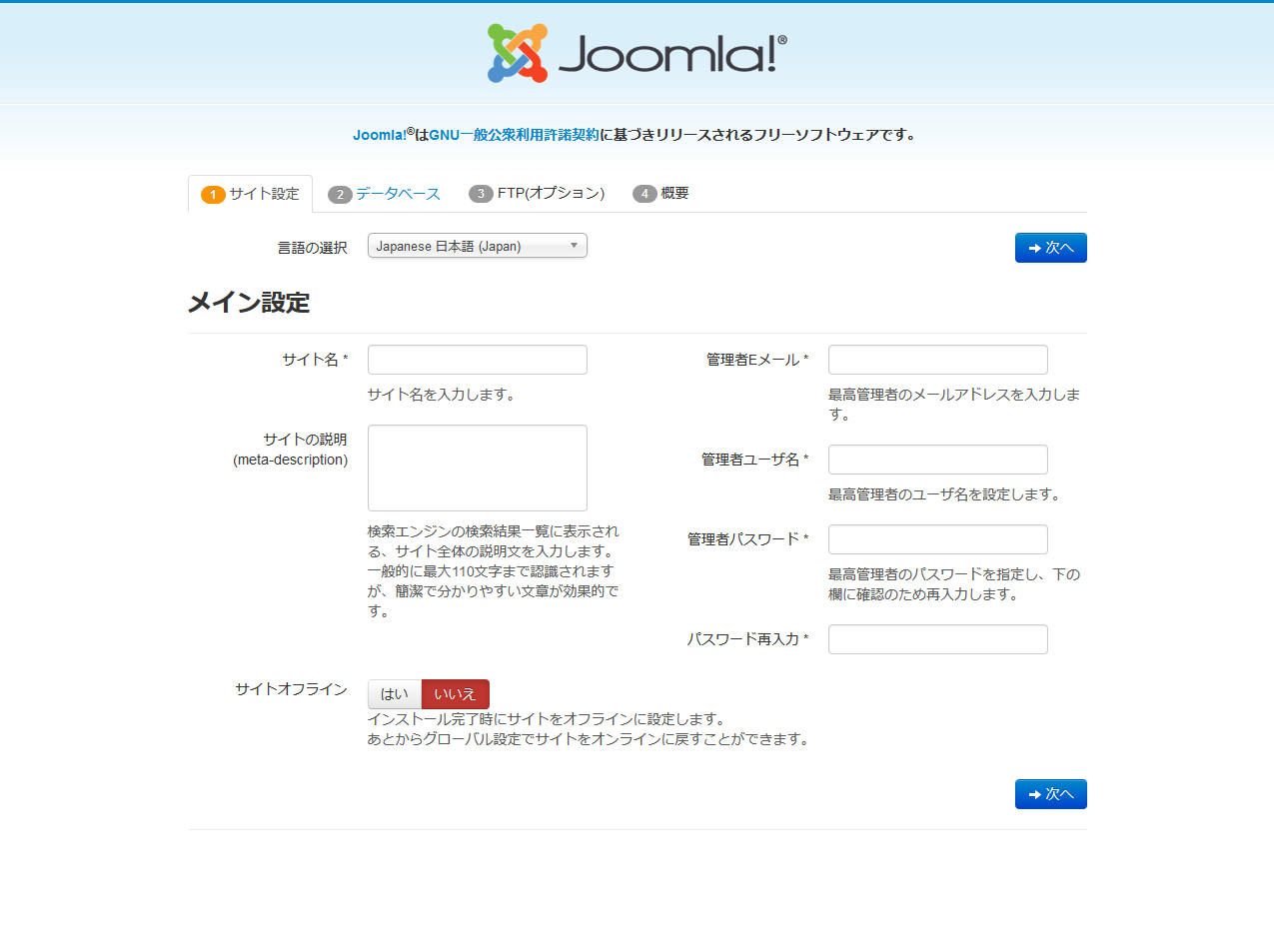
Task: Click the サイトの説明 meta-description textarea
Action: coord(478,468)
